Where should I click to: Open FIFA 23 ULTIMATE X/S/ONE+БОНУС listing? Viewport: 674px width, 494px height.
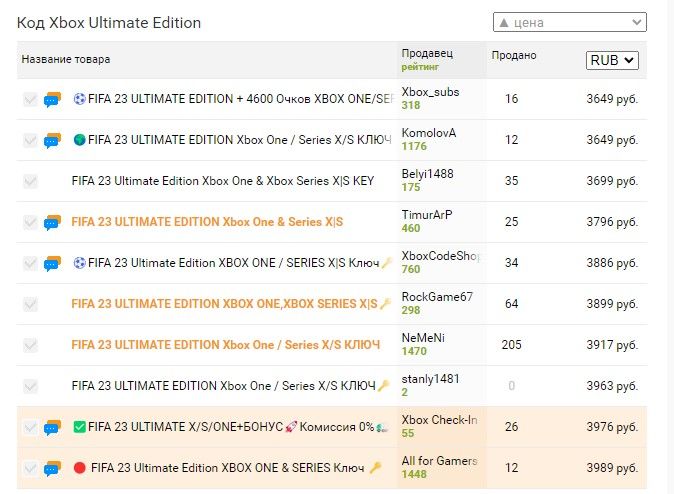click(x=231, y=427)
